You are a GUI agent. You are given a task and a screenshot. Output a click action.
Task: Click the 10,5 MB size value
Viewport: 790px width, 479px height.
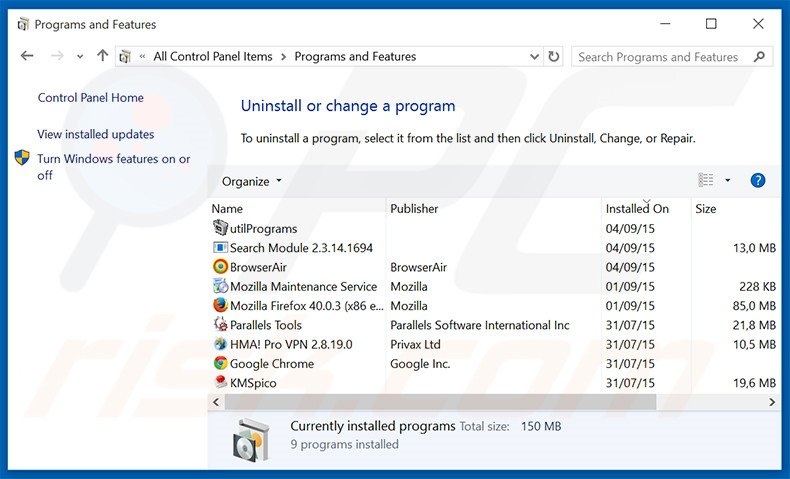click(754, 345)
